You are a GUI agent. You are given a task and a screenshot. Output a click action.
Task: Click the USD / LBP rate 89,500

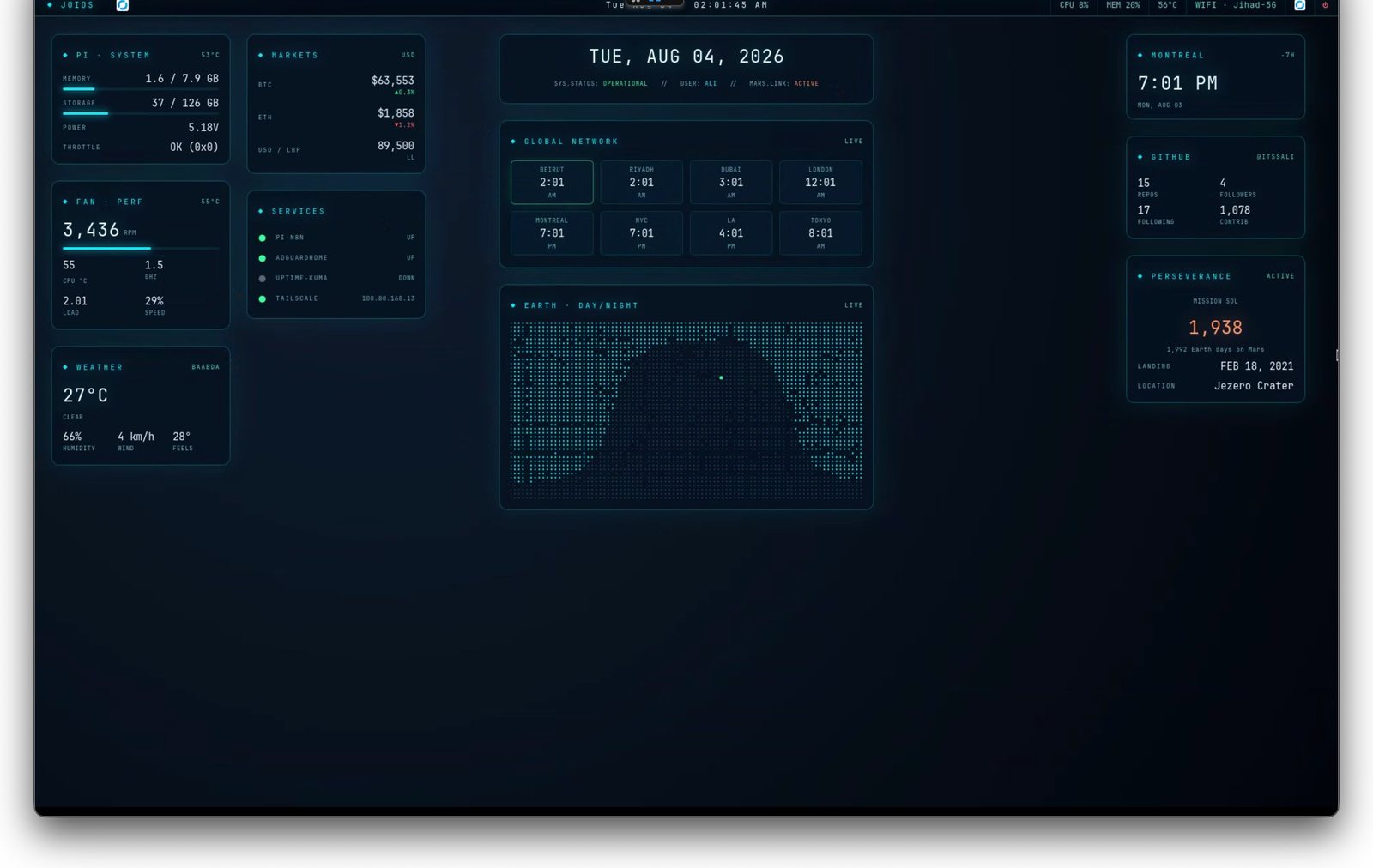click(396, 146)
